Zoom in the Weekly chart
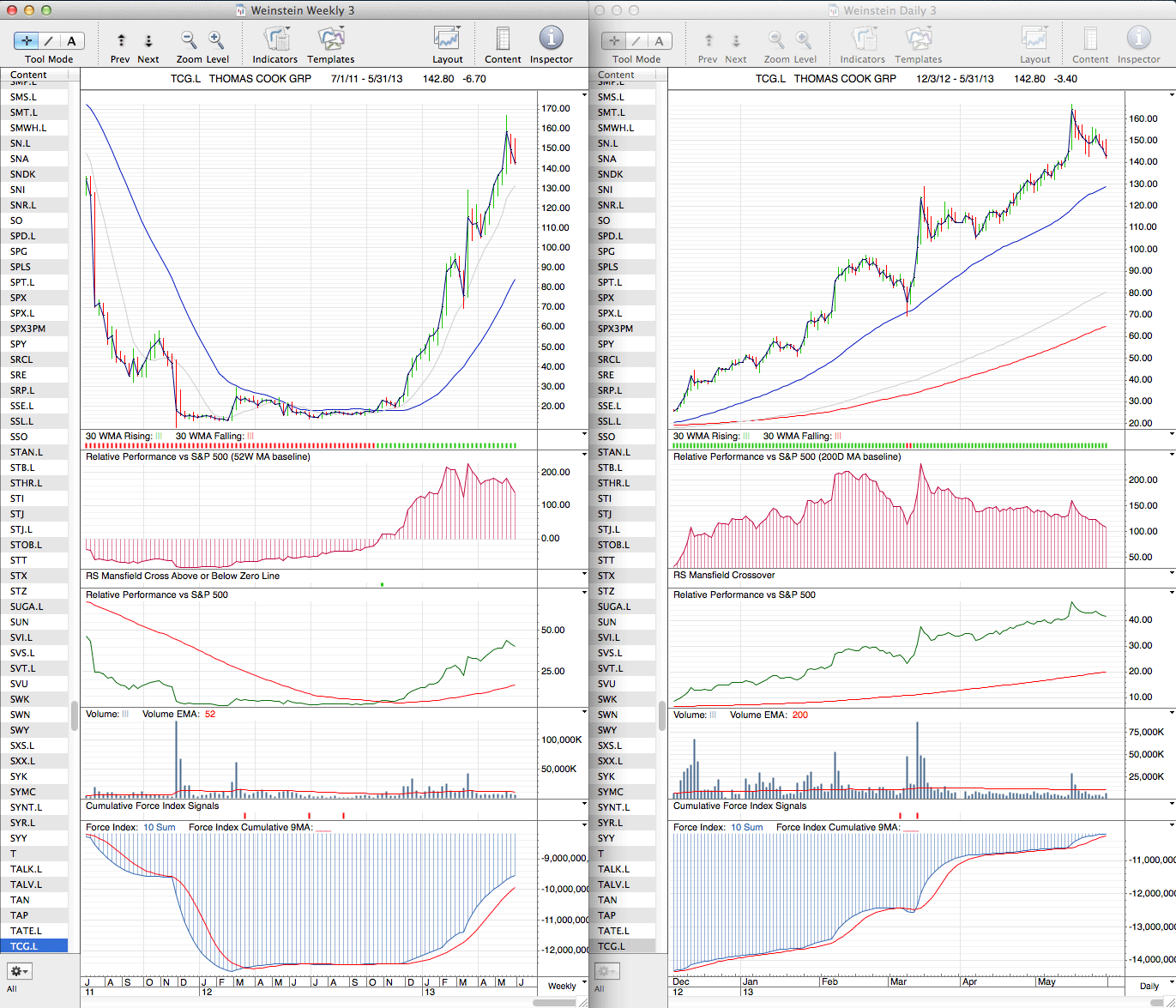 click(x=216, y=40)
